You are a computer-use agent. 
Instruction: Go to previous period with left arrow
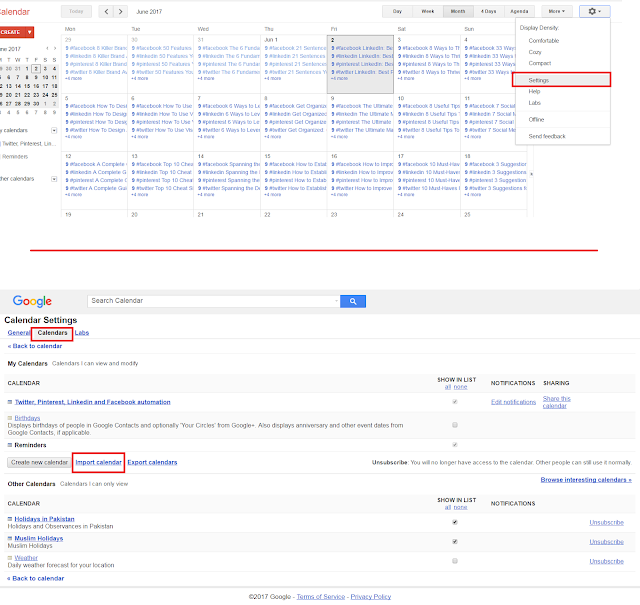[106, 11]
